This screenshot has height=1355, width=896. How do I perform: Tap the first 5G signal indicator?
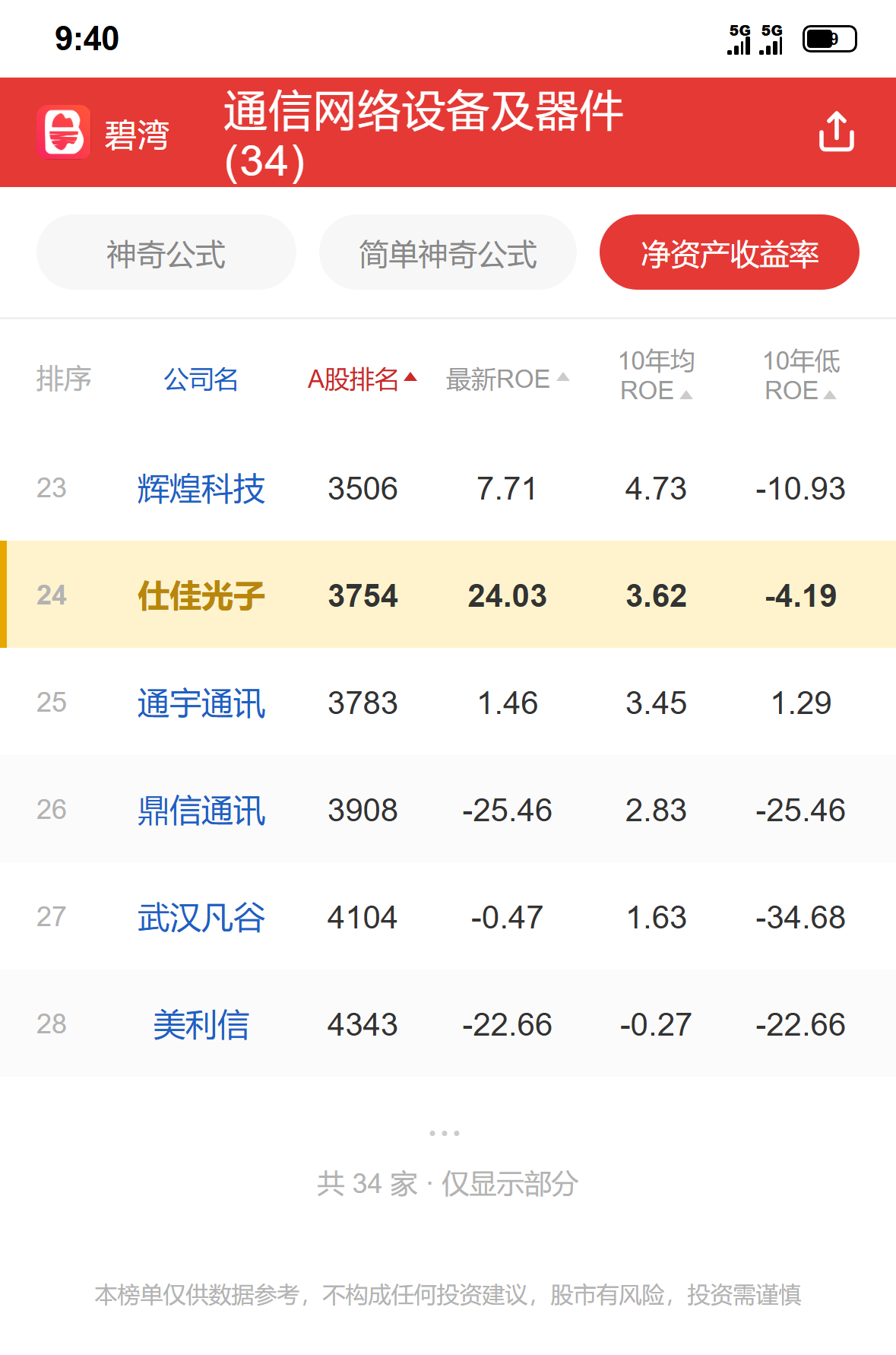(x=739, y=40)
